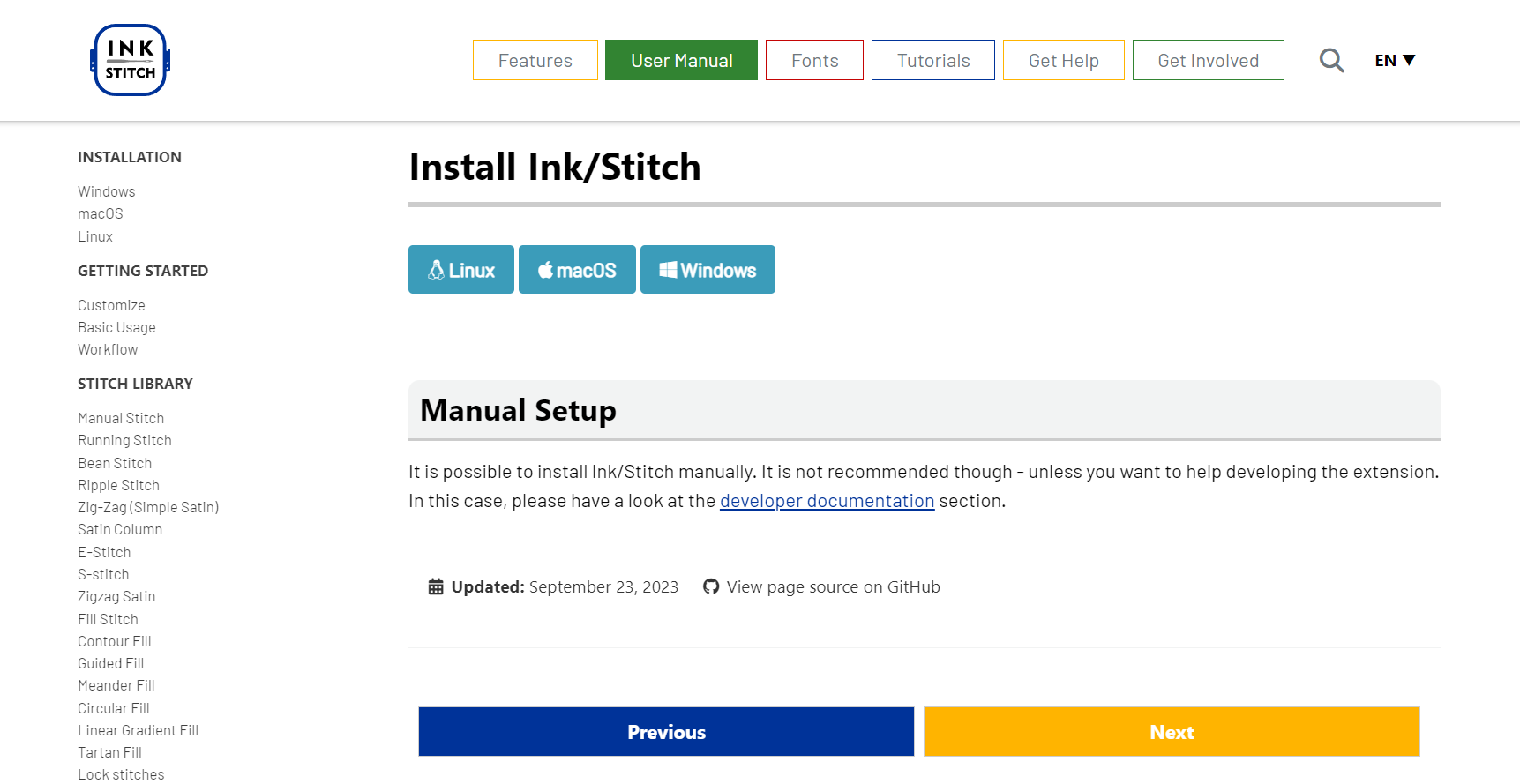Open the Satin Column page

click(x=120, y=529)
